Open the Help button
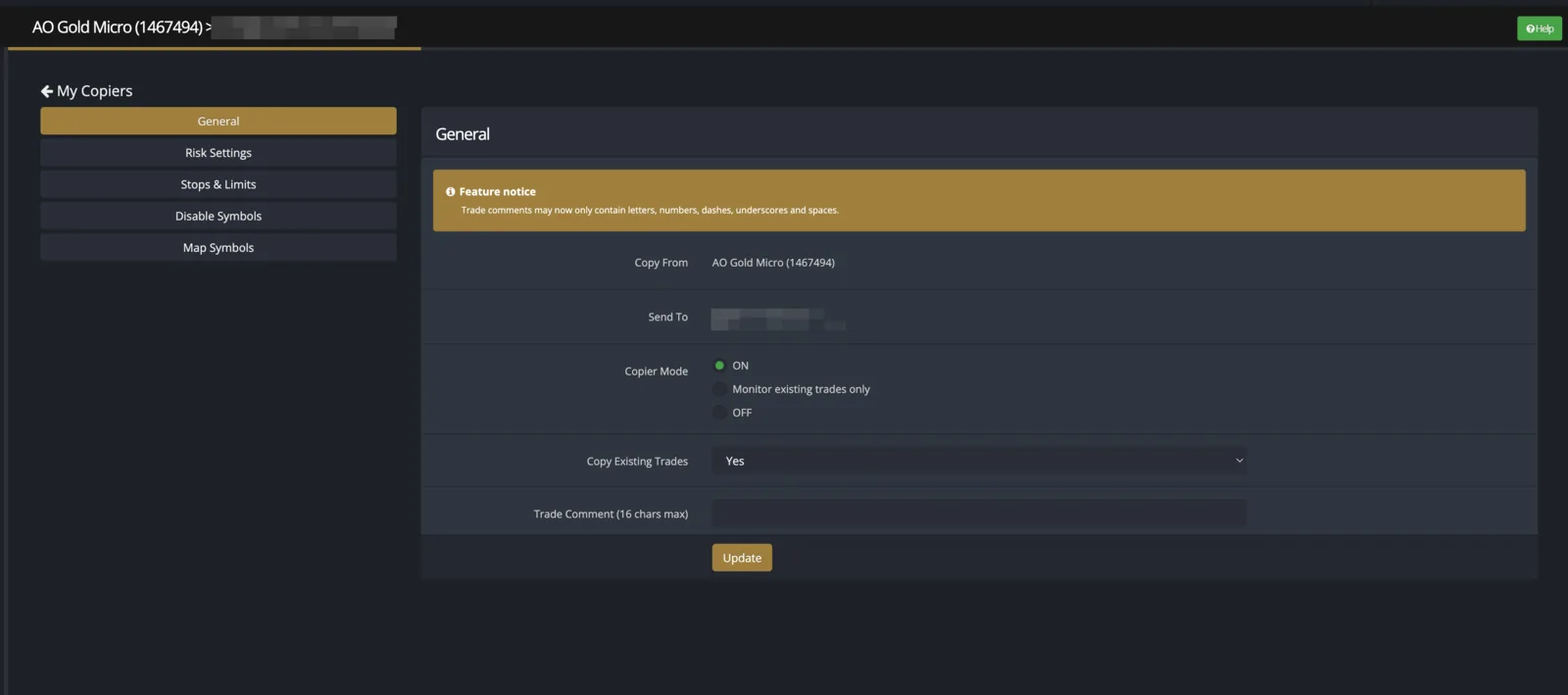 pos(1539,28)
